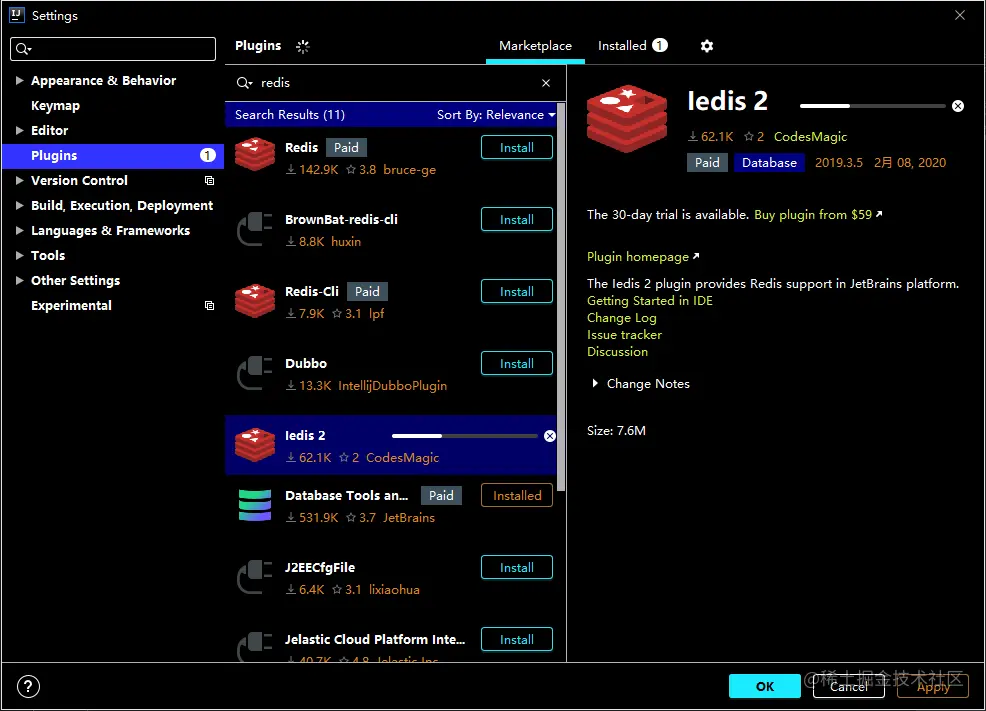Install the Redis-Cli plugin

[517, 292]
